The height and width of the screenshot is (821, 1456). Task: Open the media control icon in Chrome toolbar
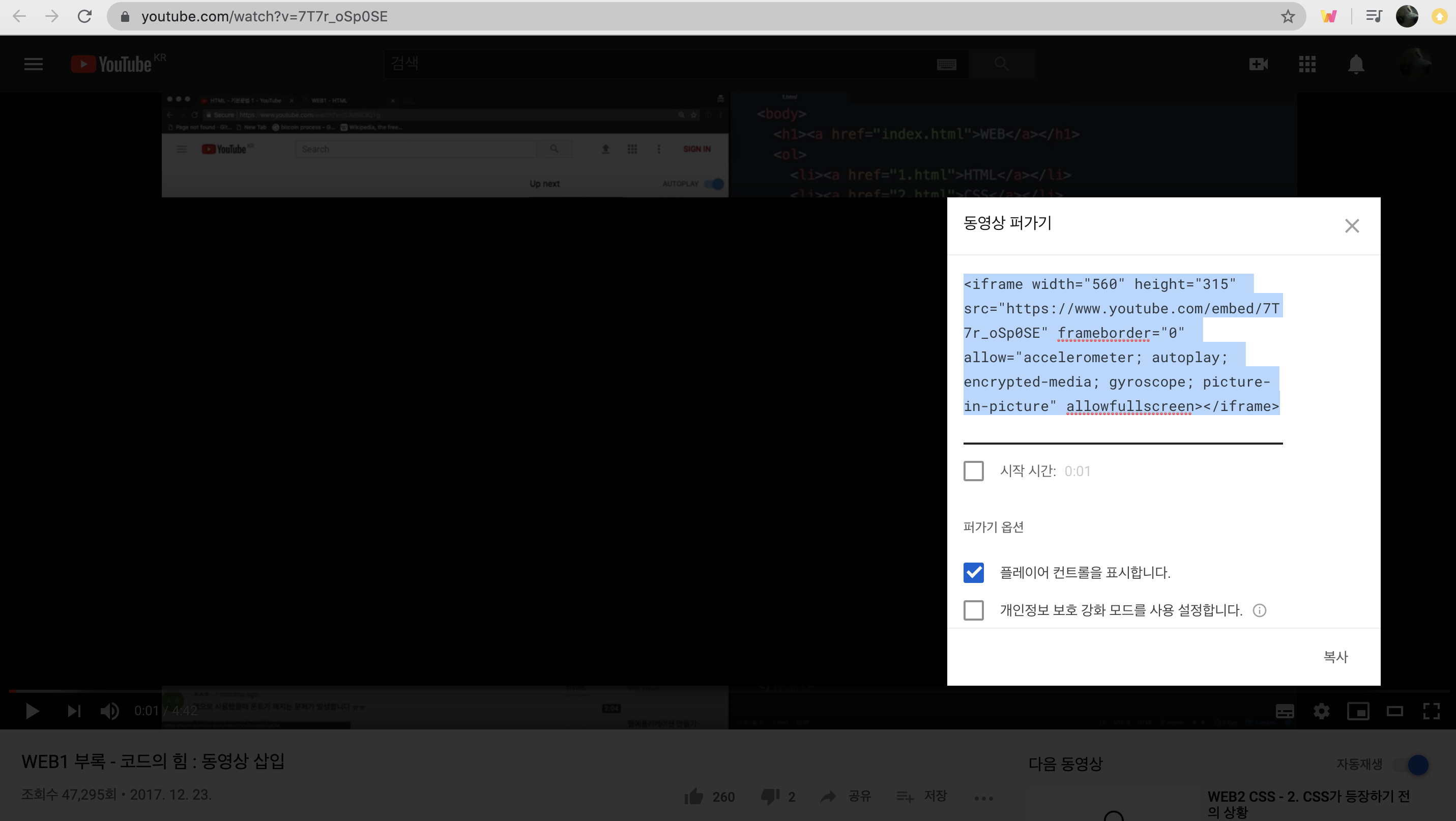pos(1374,16)
